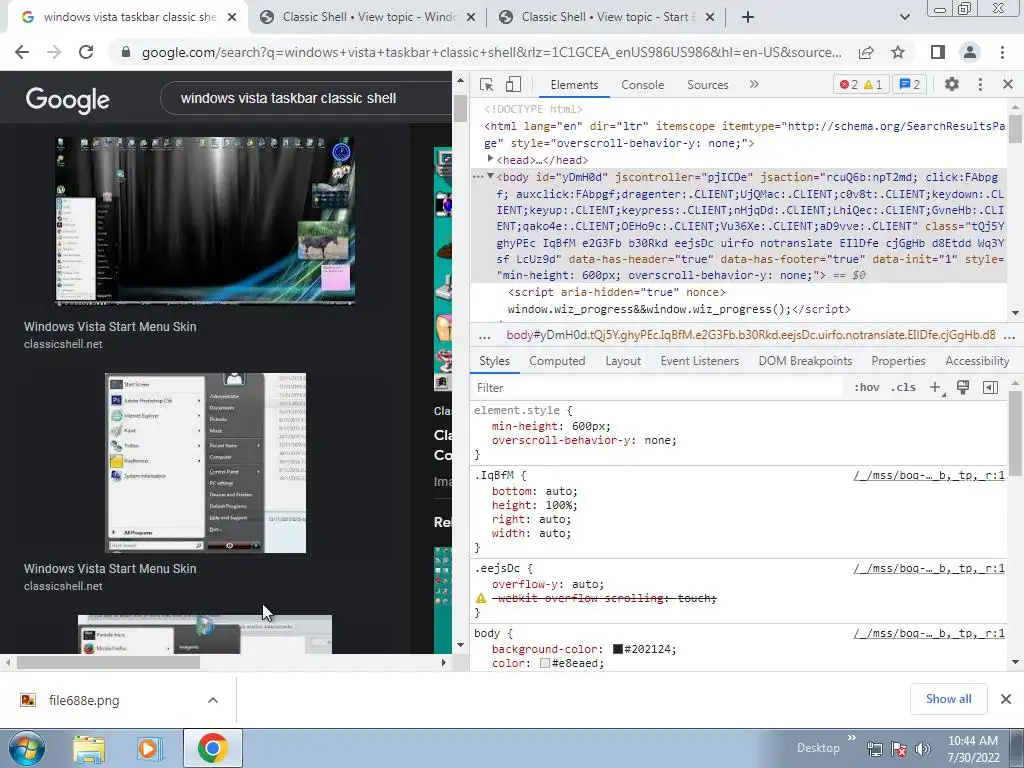Reload the Google search page
Image resolution: width=1024 pixels, height=768 pixels.
tap(86, 52)
